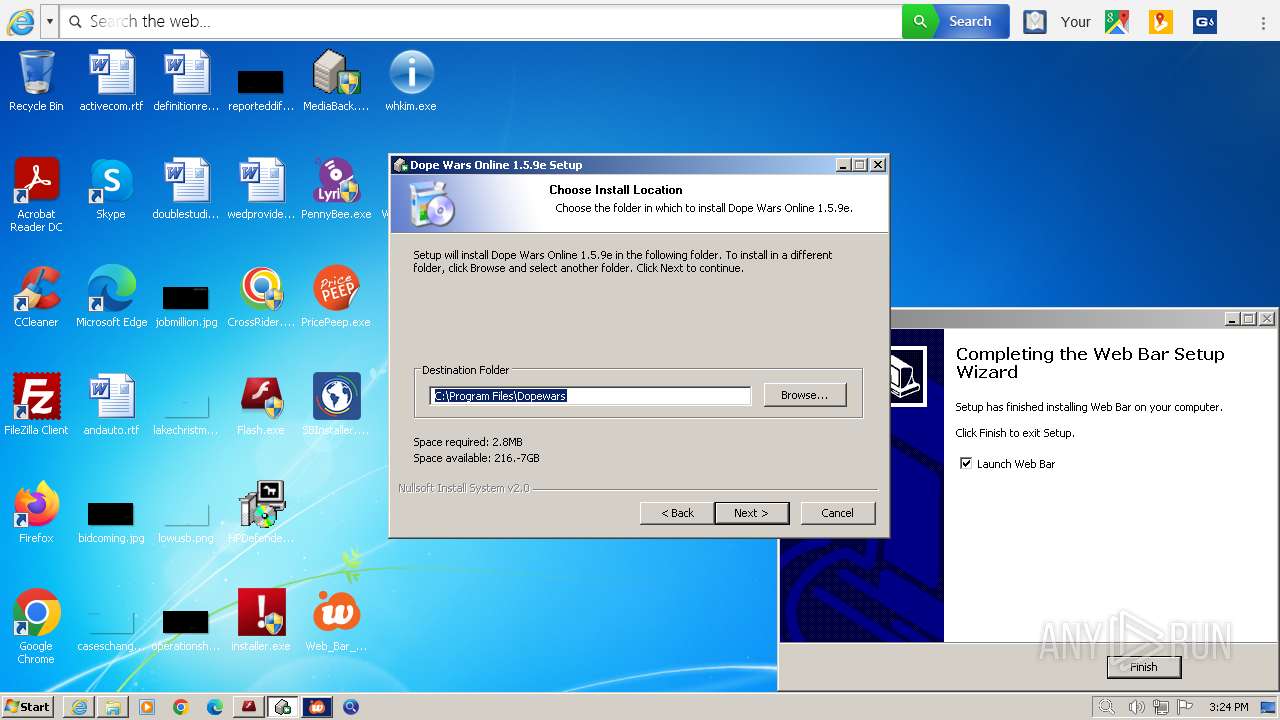This screenshot has width=1280, height=720.
Task: Launch the Google Chrome desktop shortcut
Action: (36, 627)
